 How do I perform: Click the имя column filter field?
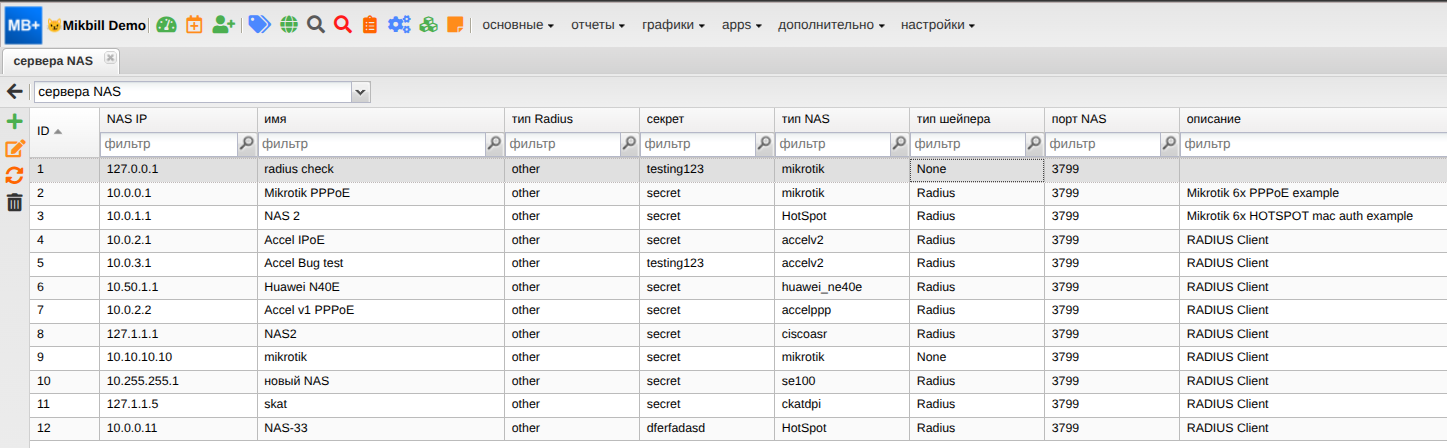coord(371,144)
